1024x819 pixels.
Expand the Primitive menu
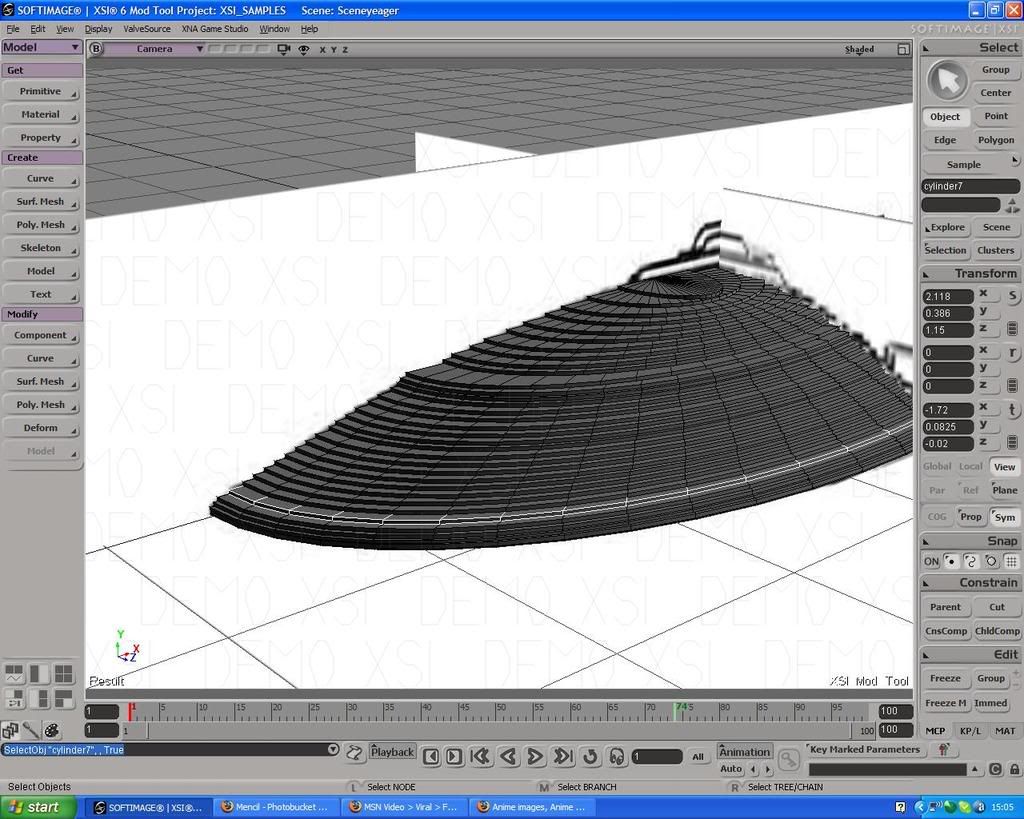point(41,91)
